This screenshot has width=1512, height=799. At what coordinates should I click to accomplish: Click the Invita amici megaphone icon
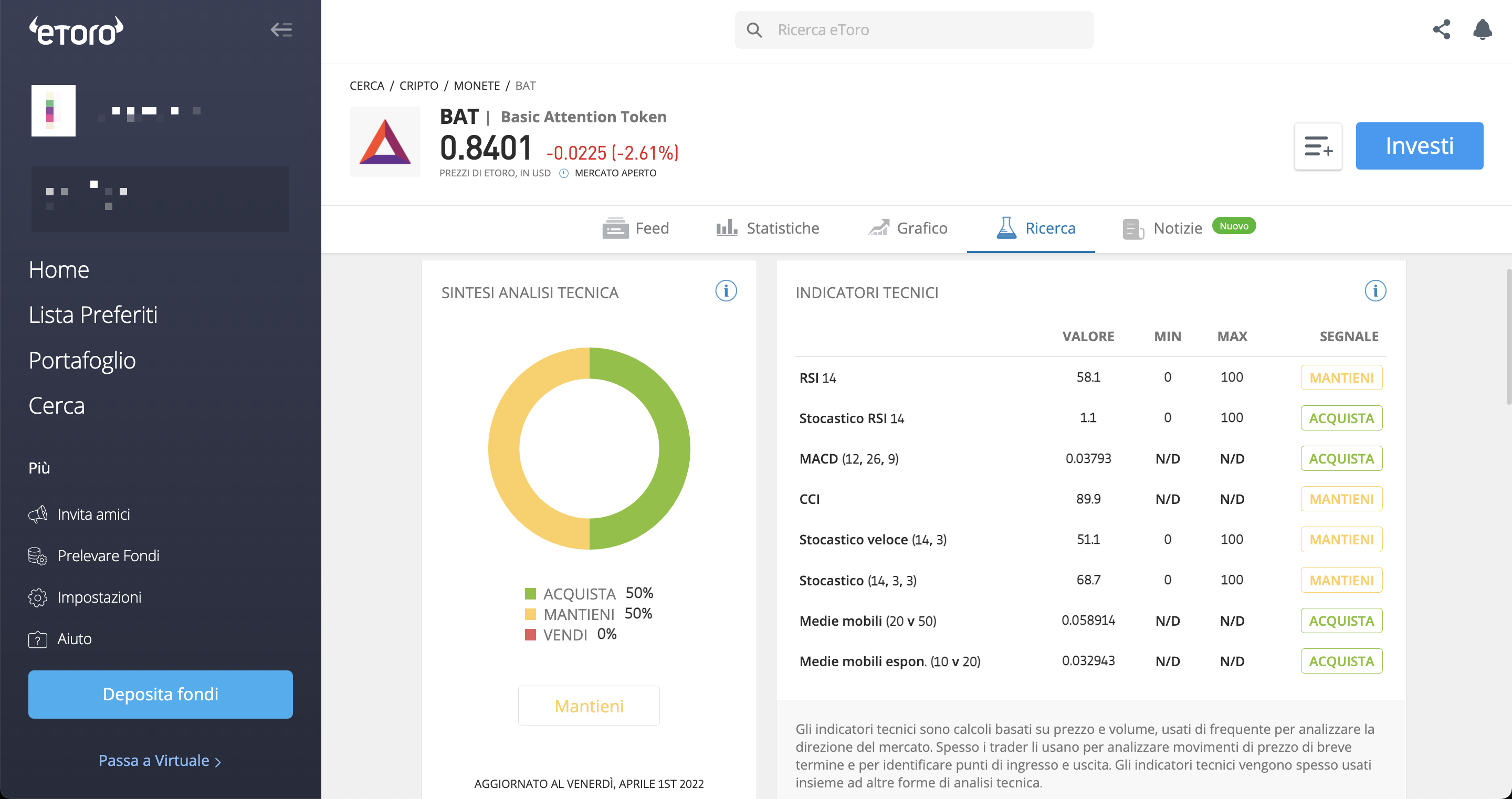(38, 514)
